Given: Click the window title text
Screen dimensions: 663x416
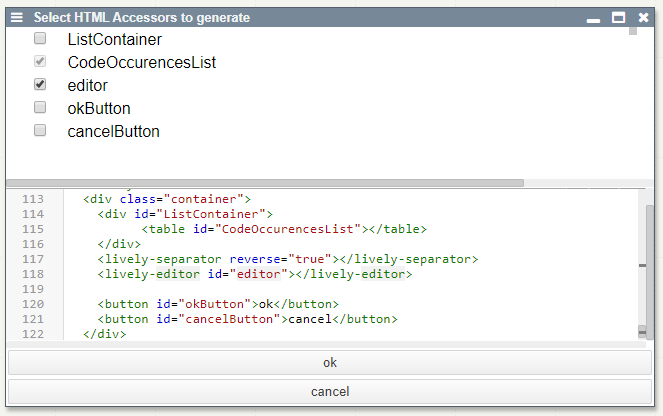Looking at the screenshot, I should (x=142, y=18).
